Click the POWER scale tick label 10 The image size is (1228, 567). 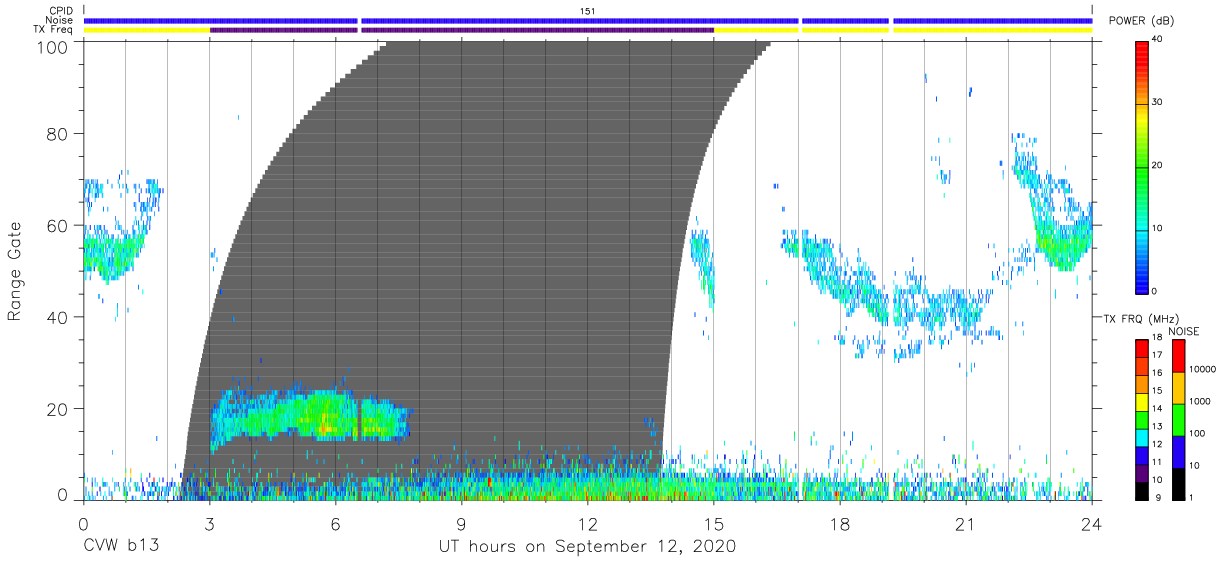pyautogui.click(x=1158, y=228)
